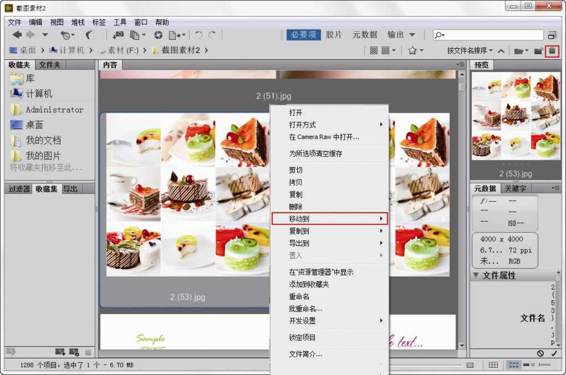Click the refine aperture icon in toolbar

pyautogui.click(x=158, y=35)
